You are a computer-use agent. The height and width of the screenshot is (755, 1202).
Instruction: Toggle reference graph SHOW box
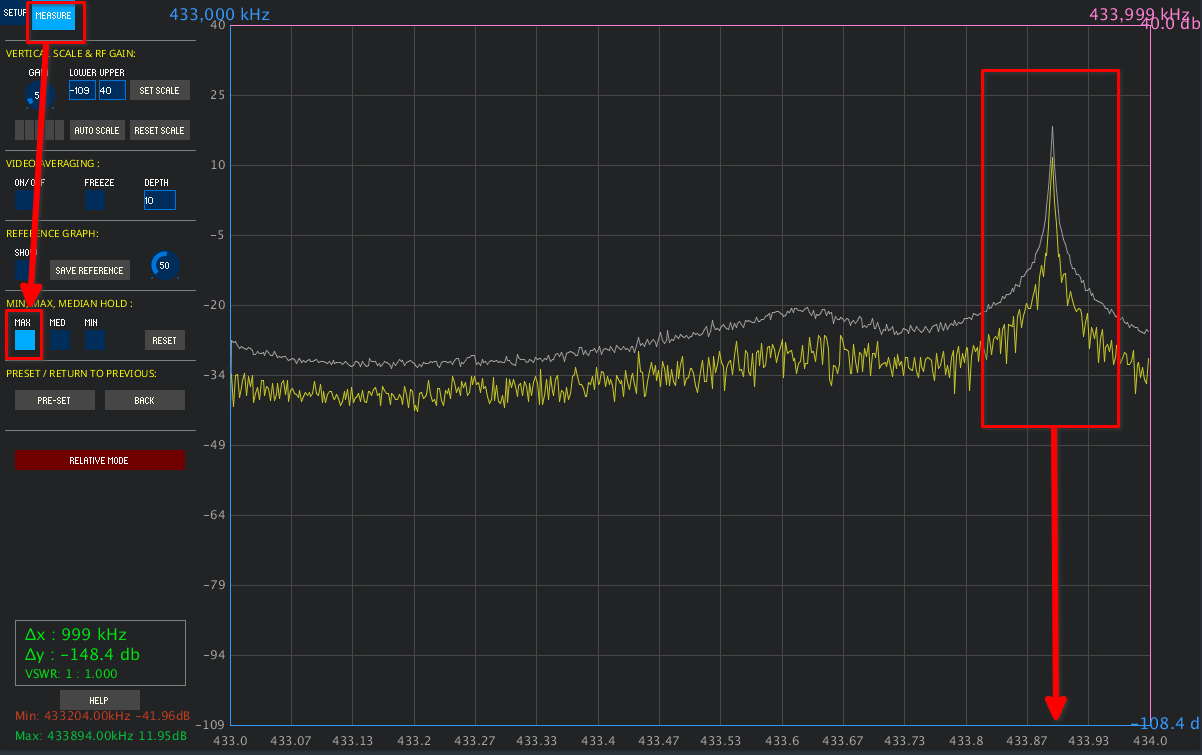25,270
